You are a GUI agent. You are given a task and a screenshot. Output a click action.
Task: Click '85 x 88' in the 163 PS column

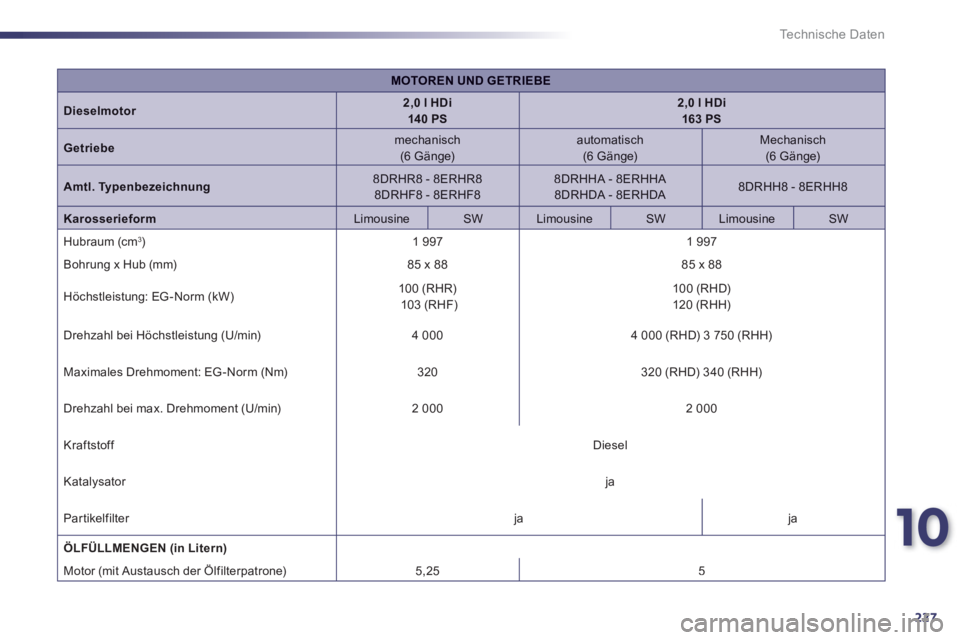pyautogui.click(x=702, y=265)
